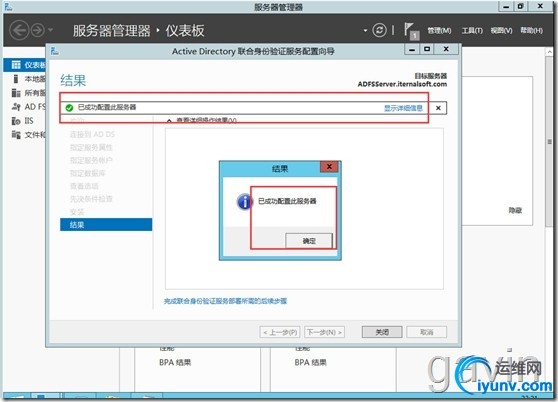The image size is (558, 402).
Task: Click ADFSServer.iternalsoft.com target server text
Action: pyautogui.click(x=402, y=84)
